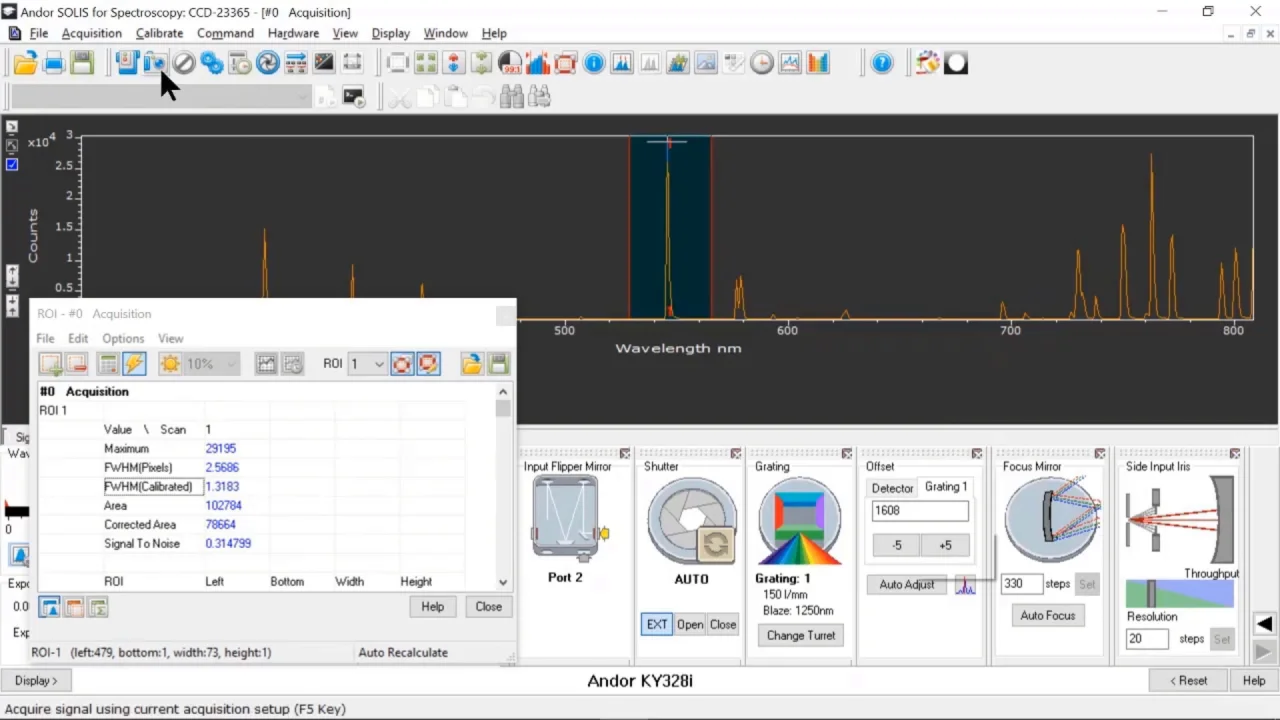Open the Command menu

coord(225,33)
